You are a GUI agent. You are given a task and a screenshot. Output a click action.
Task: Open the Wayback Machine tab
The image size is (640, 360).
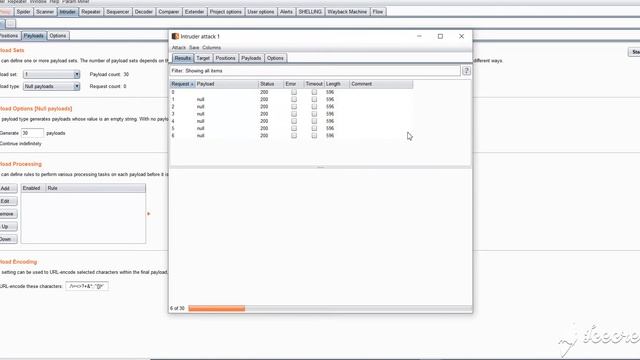[x=347, y=12]
